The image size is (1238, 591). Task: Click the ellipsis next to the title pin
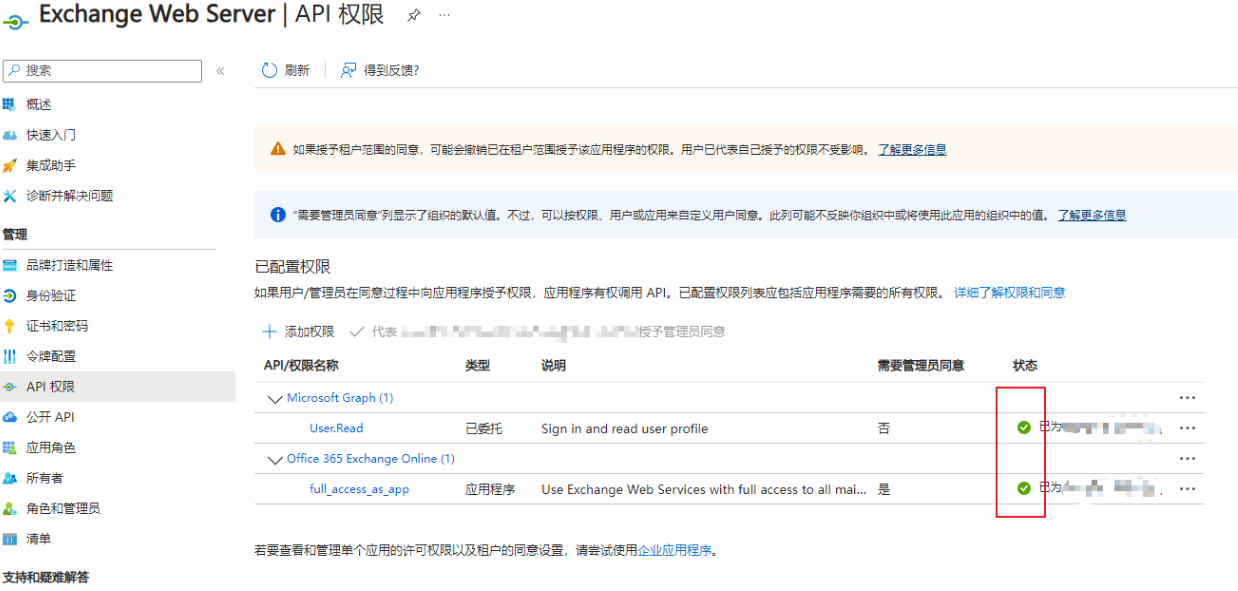tap(444, 16)
